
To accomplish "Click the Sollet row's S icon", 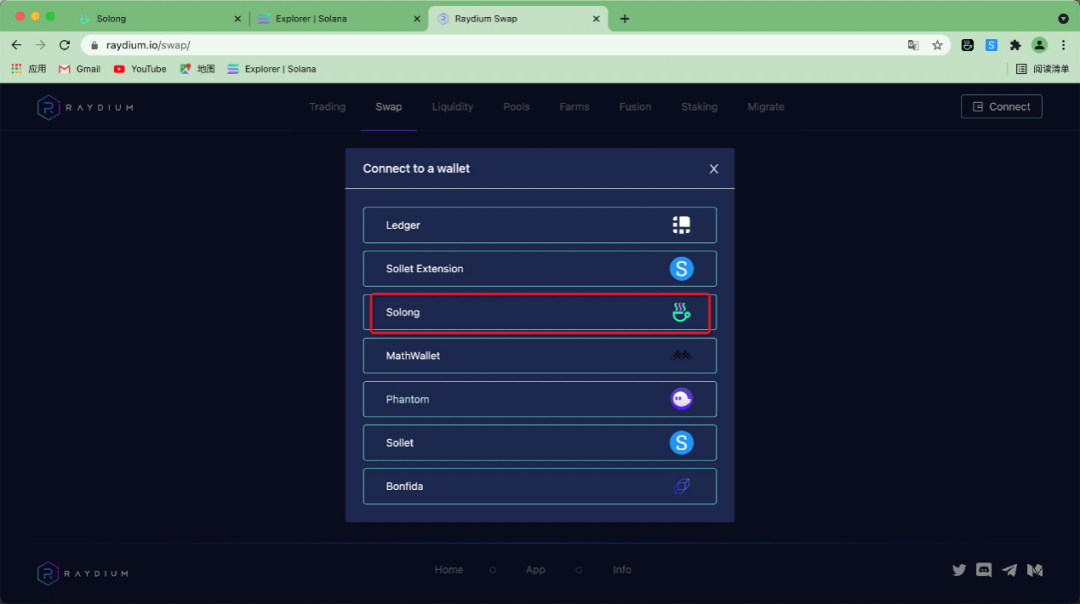I will pyautogui.click(x=681, y=443).
